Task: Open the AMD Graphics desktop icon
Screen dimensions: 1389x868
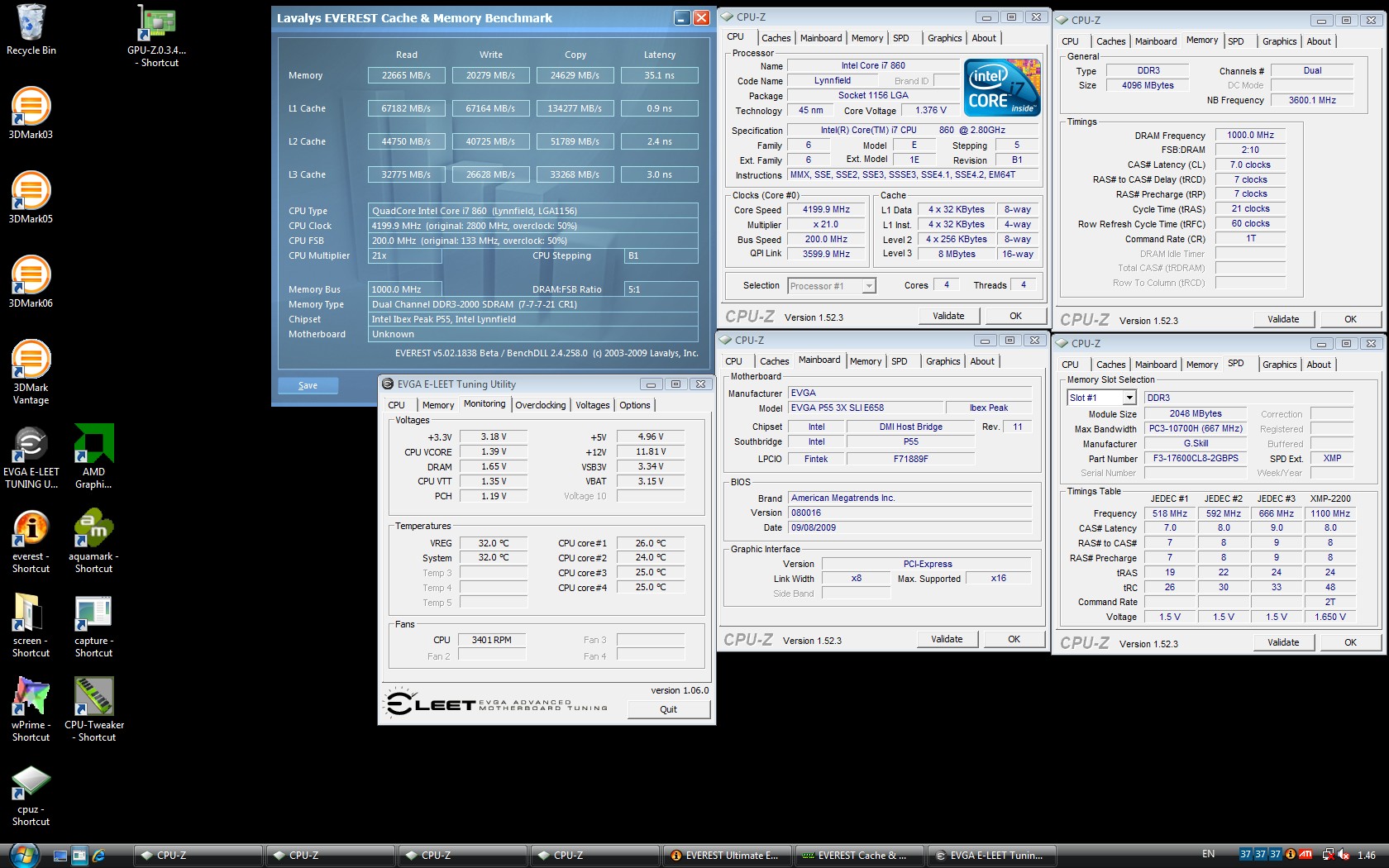Action: pyautogui.click(x=94, y=457)
